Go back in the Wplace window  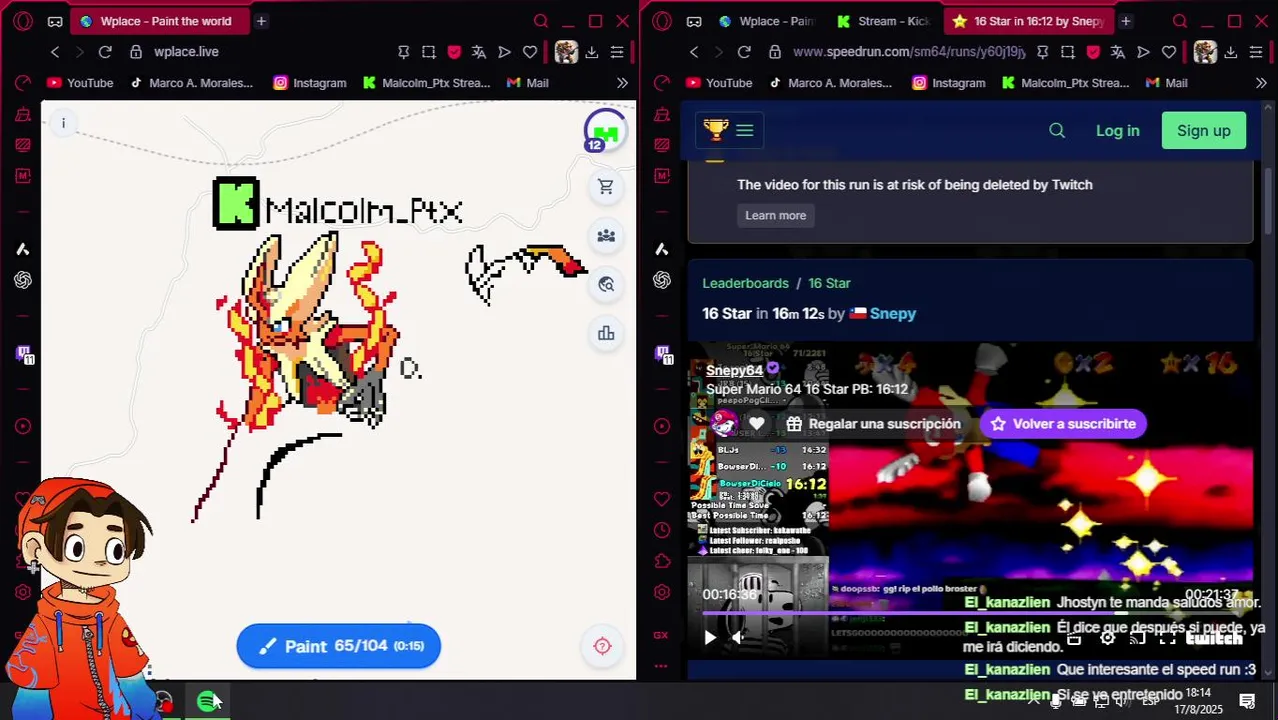tap(55, 52)
